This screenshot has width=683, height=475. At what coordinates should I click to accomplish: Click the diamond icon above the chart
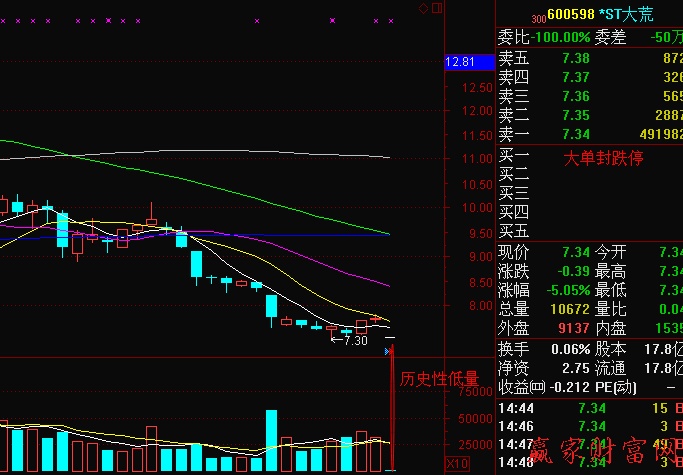point(424,8)
